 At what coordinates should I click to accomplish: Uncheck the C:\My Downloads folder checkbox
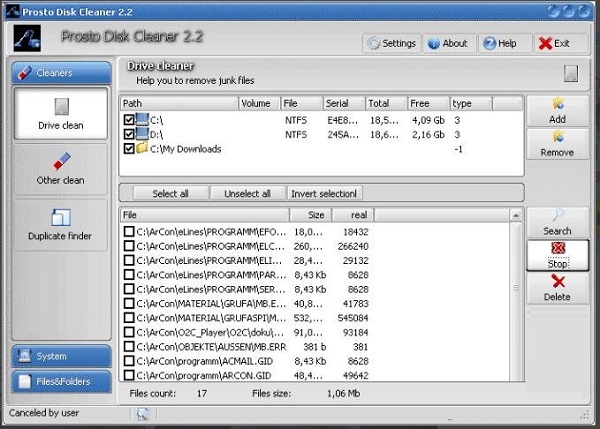(129, 148)
